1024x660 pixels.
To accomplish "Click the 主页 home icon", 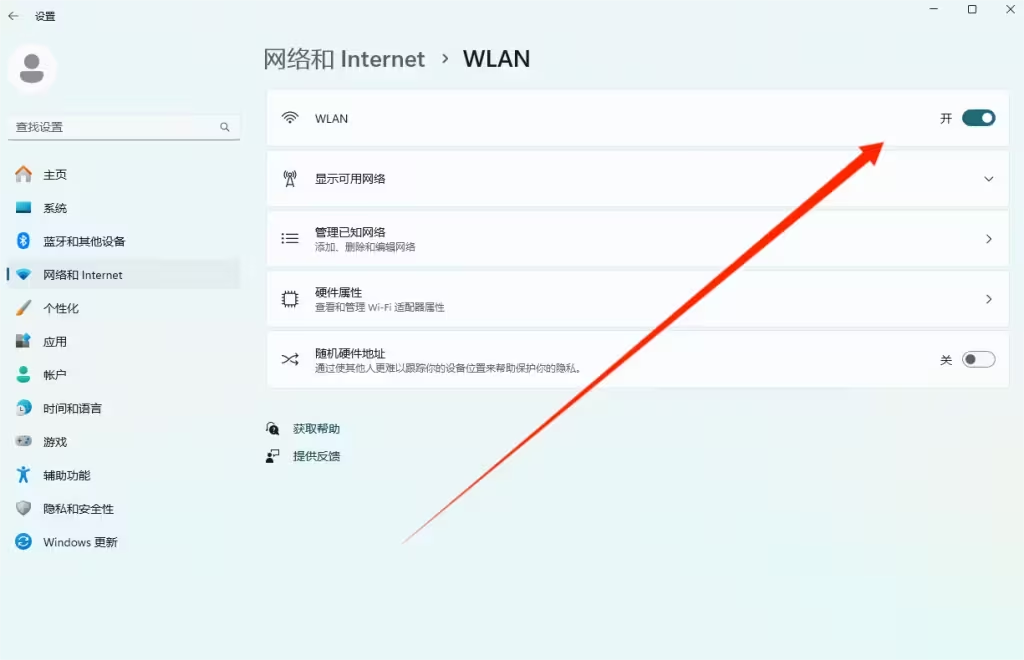I will tap(24, 174).
